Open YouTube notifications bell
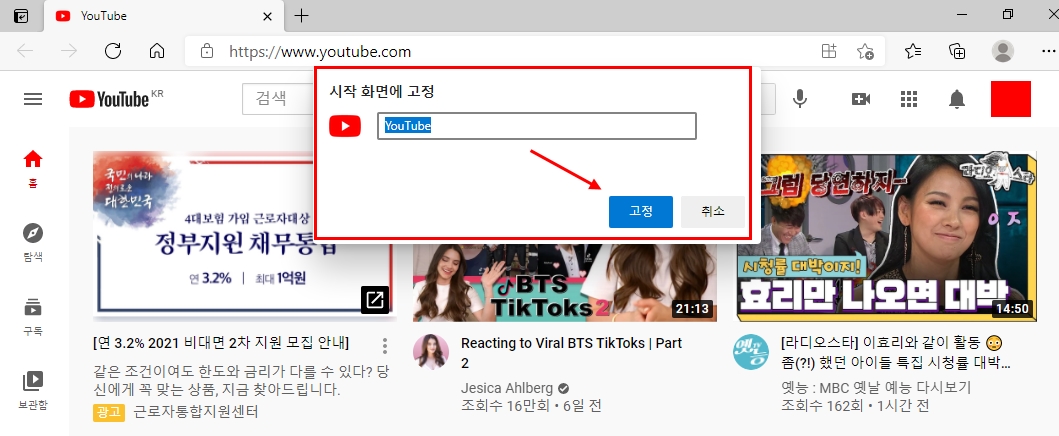1059x436 pixels. (956, 99)
